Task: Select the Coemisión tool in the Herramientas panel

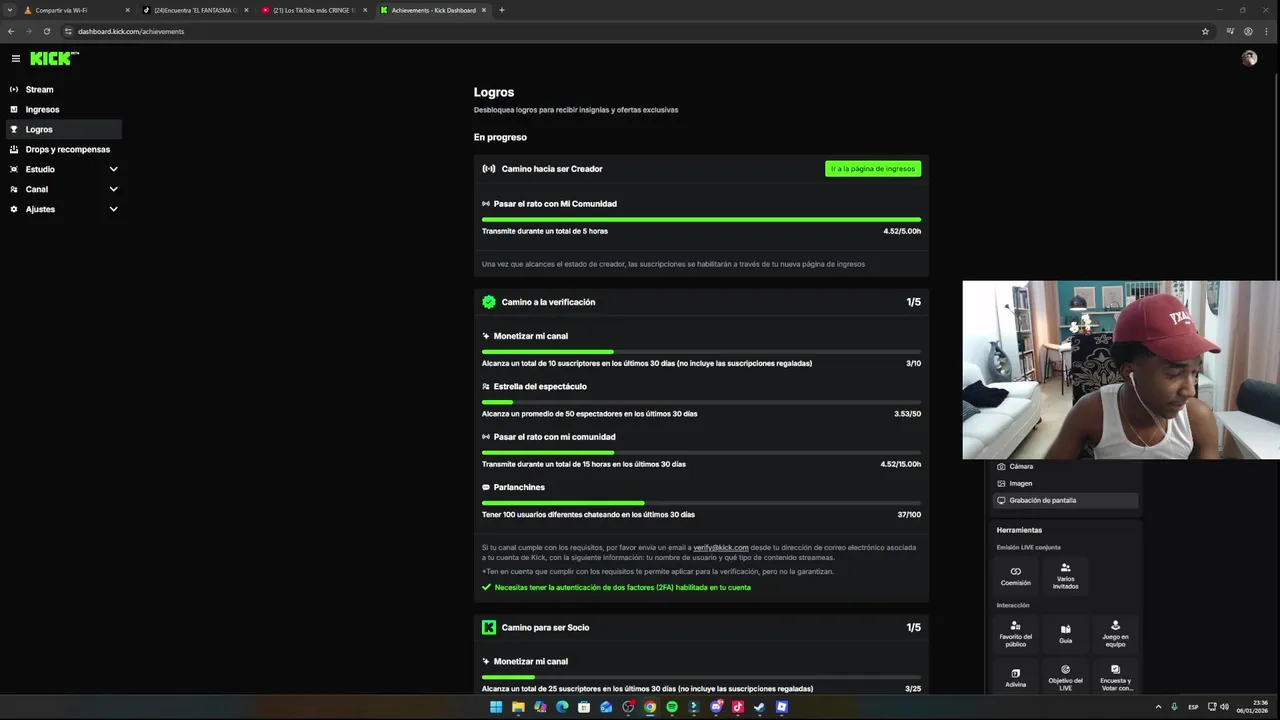Action: [x=1015, y=576]
